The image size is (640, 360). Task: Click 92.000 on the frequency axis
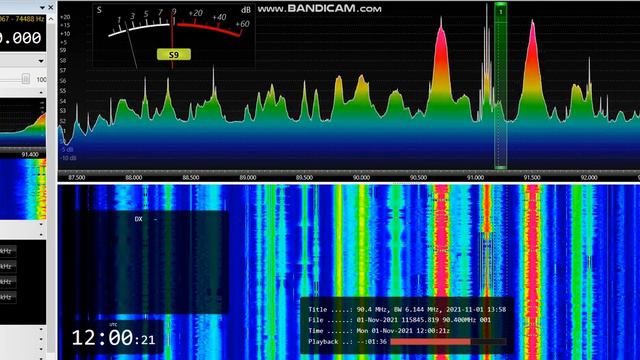point(589,178)
